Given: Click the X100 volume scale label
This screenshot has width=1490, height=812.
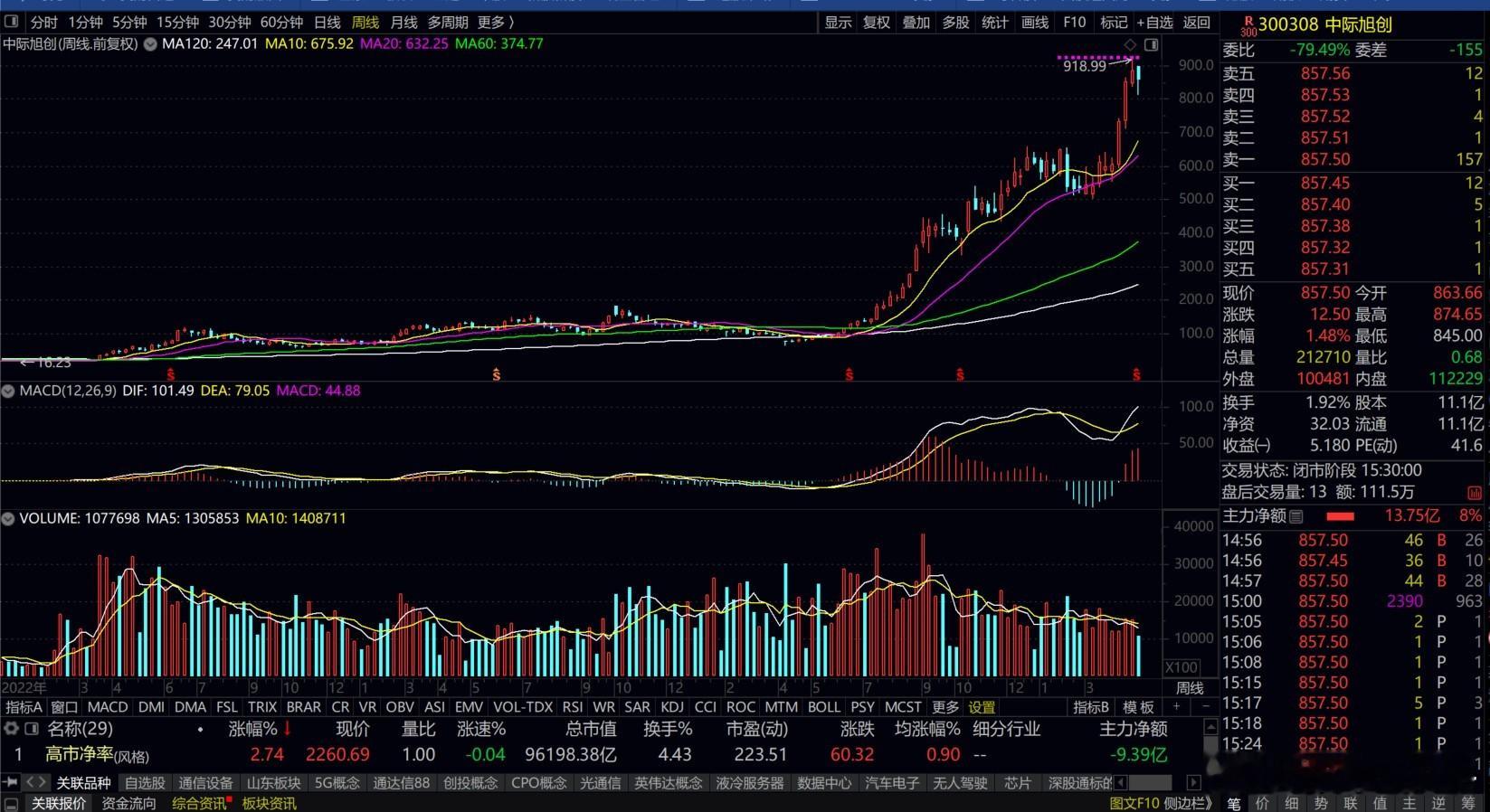Looking at the screenshot, I should pos(1182,667).
